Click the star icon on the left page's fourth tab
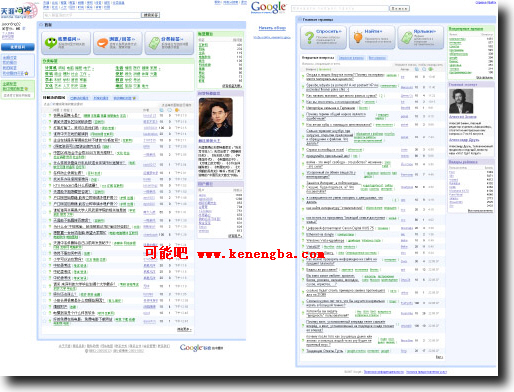 134,98
